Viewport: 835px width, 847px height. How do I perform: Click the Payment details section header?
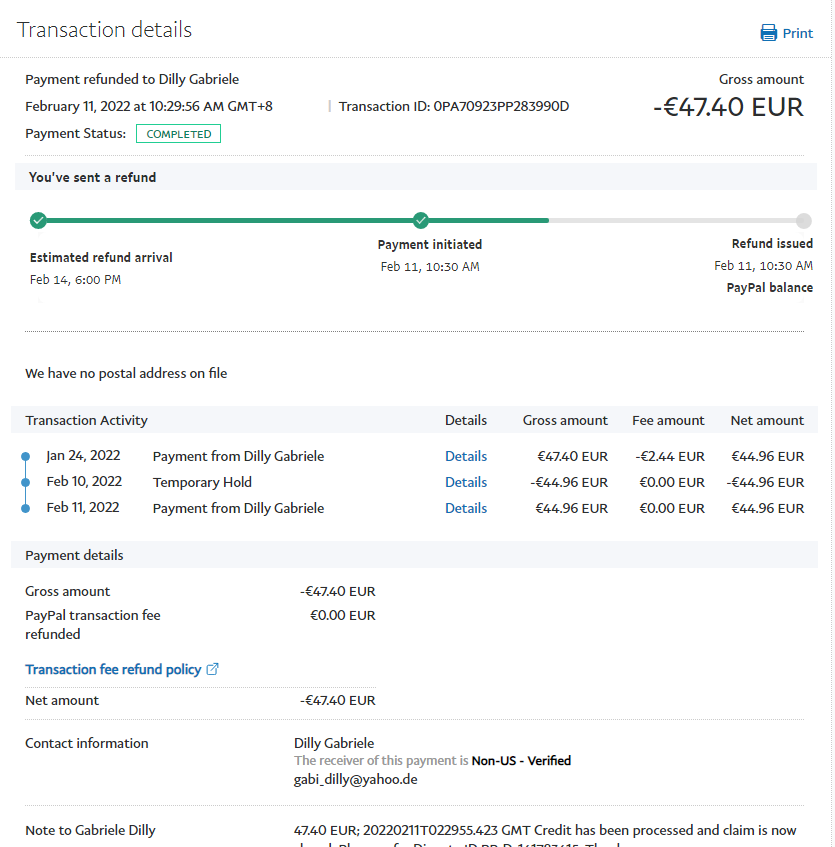click(x=74, y=555)
